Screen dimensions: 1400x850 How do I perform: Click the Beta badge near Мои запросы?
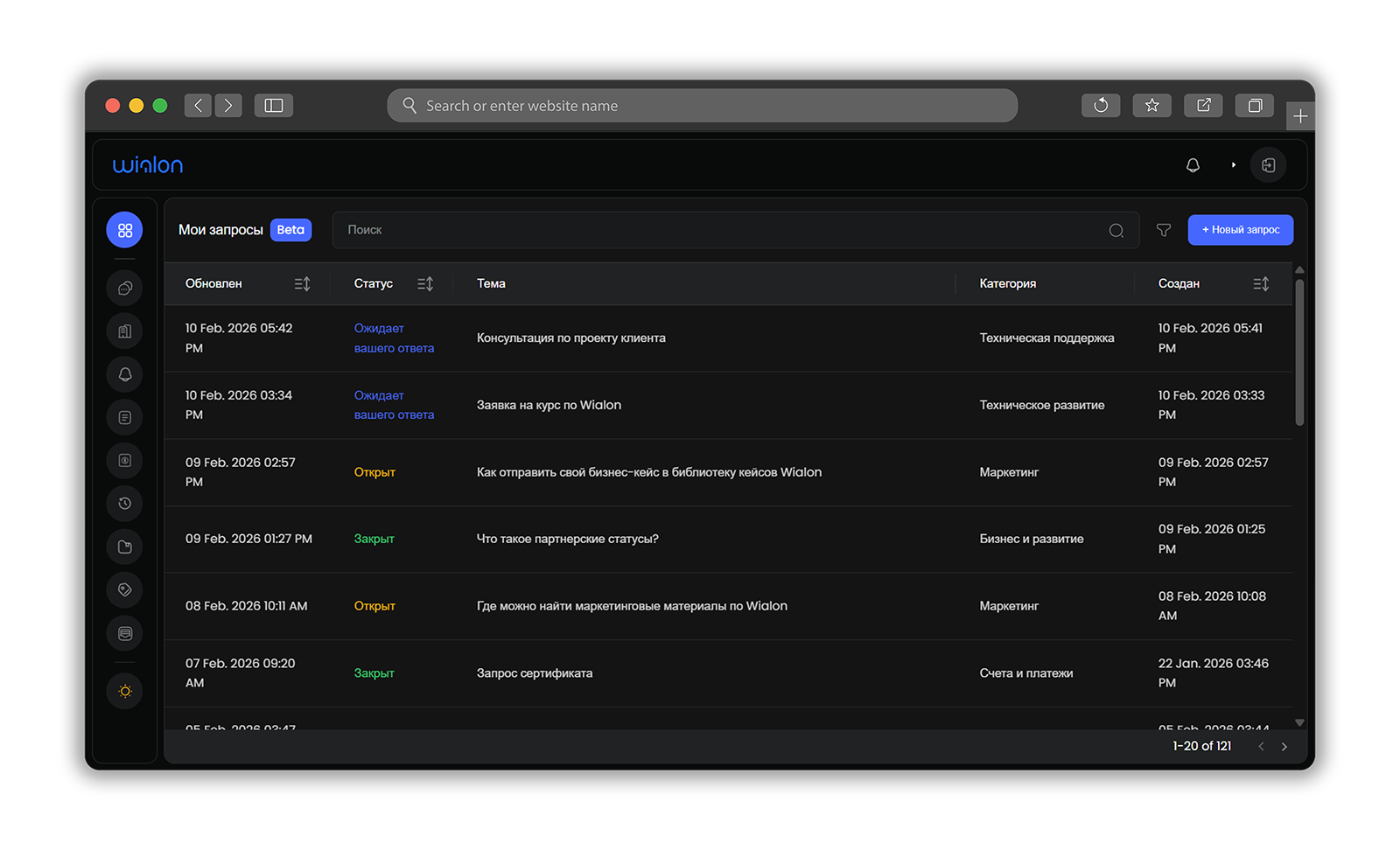[290, 229]
